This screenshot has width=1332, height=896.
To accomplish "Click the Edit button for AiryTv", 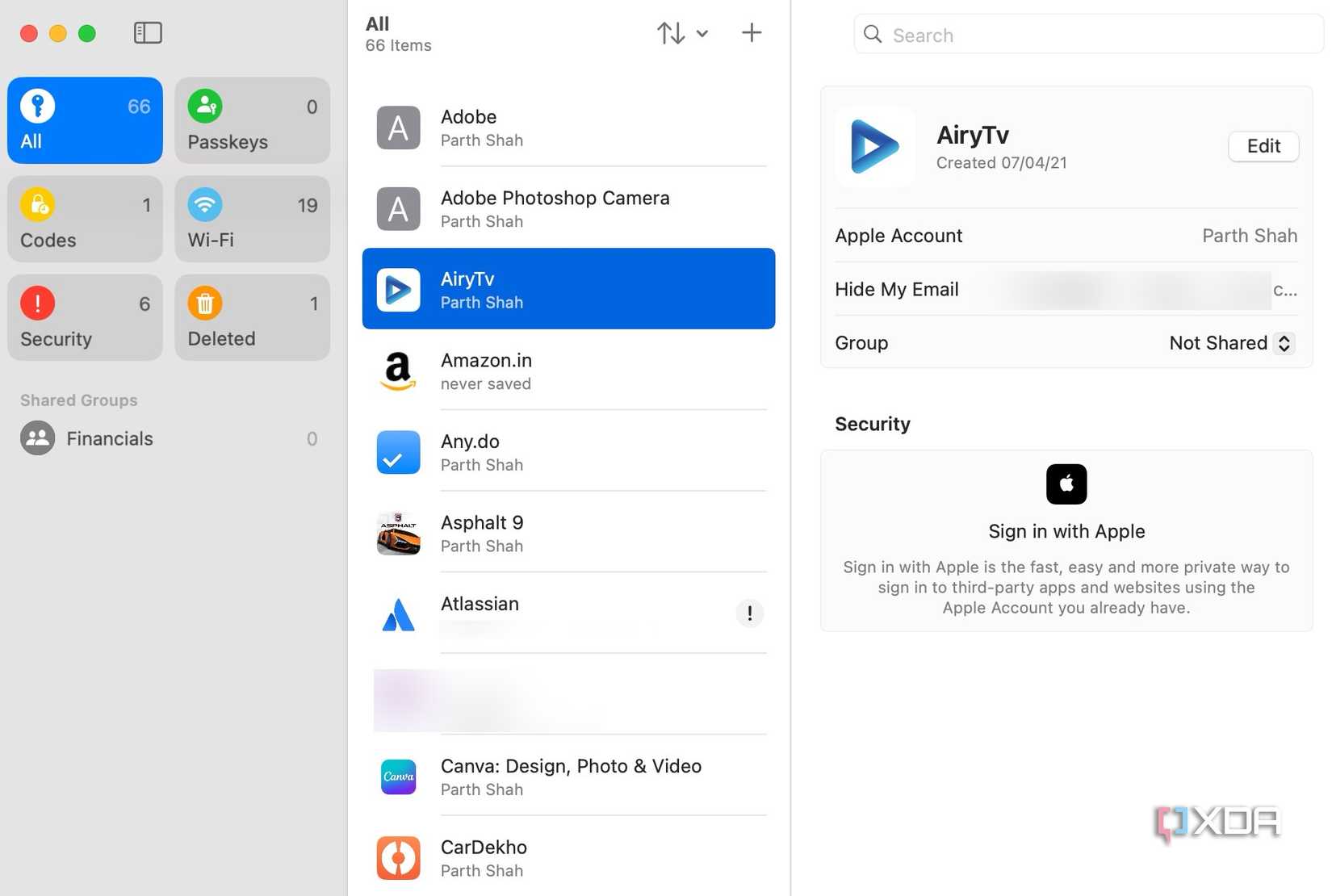I will click(x=1263, y=146).
